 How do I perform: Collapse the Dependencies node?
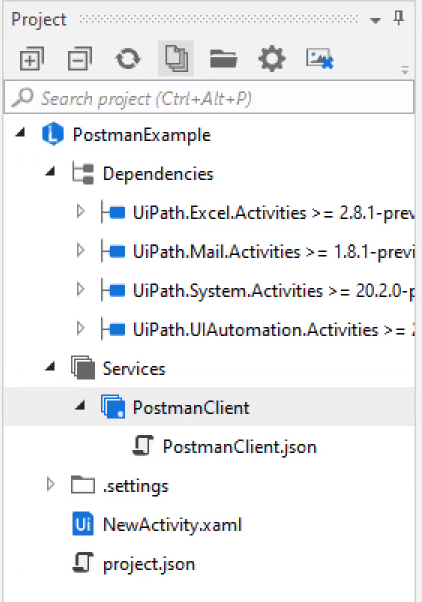(50, 171)
